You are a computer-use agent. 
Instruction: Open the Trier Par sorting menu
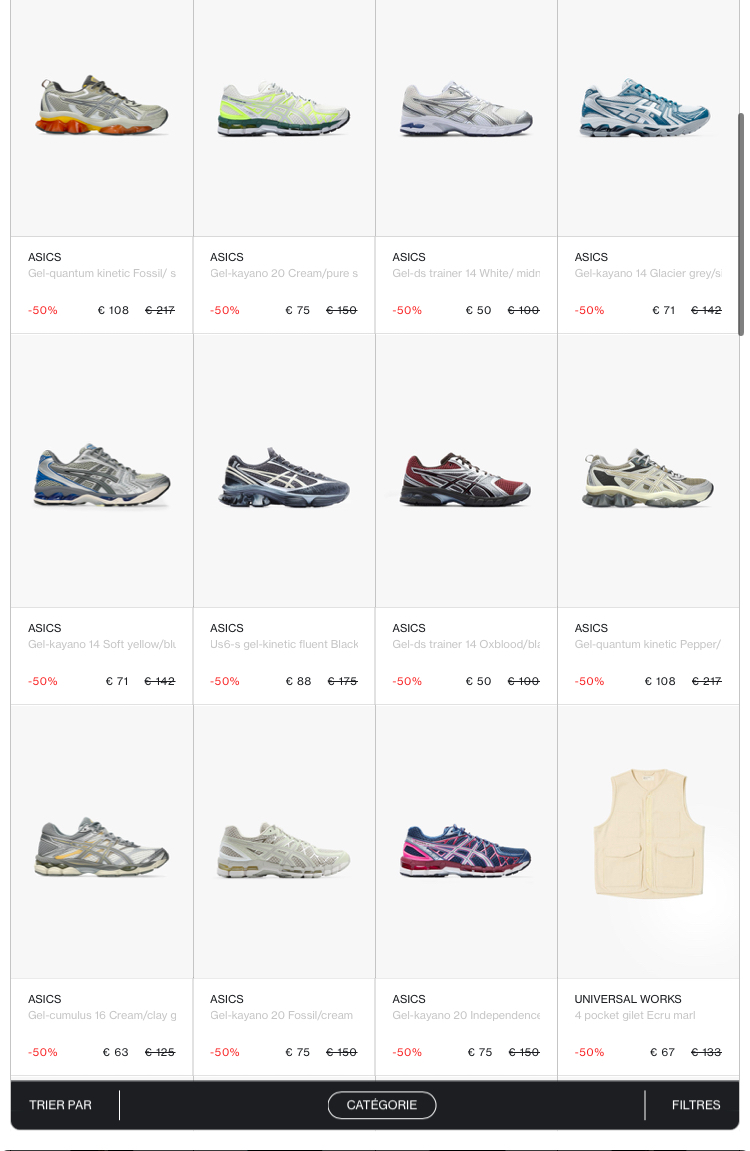(x=60, y=1105)
